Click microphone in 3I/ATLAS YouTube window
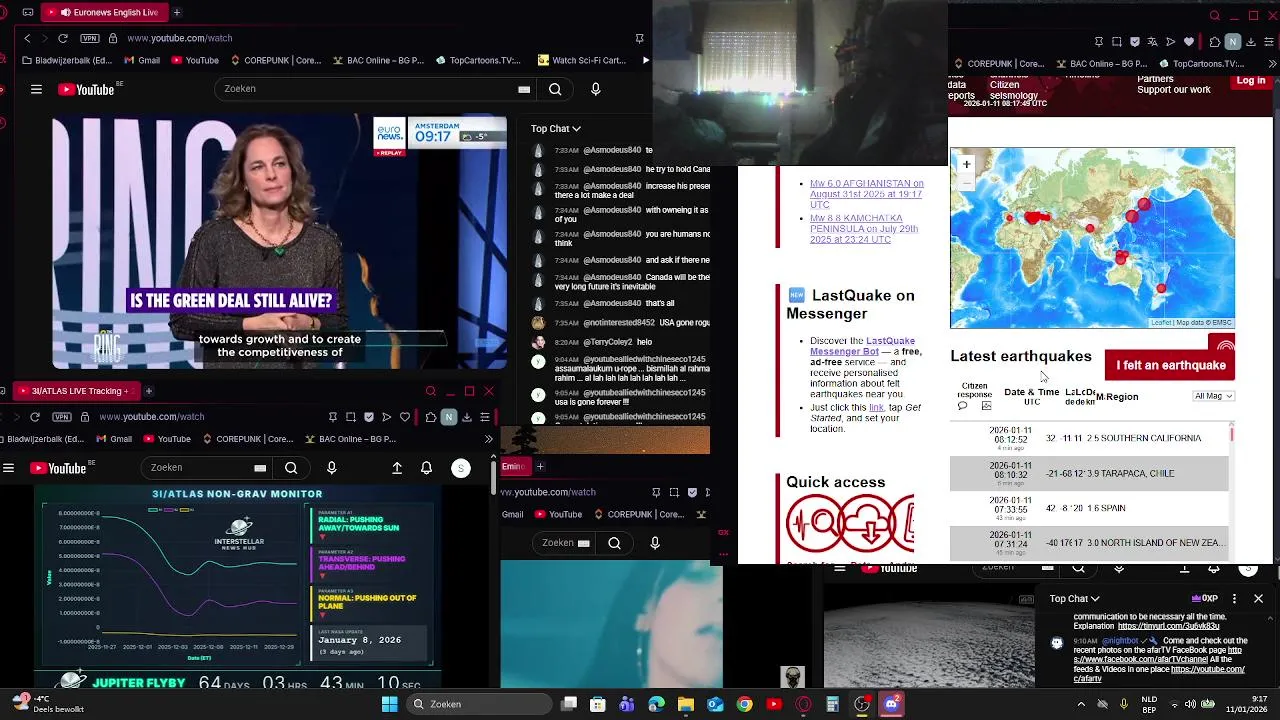Screen dimensions: 1280x720 332,468
